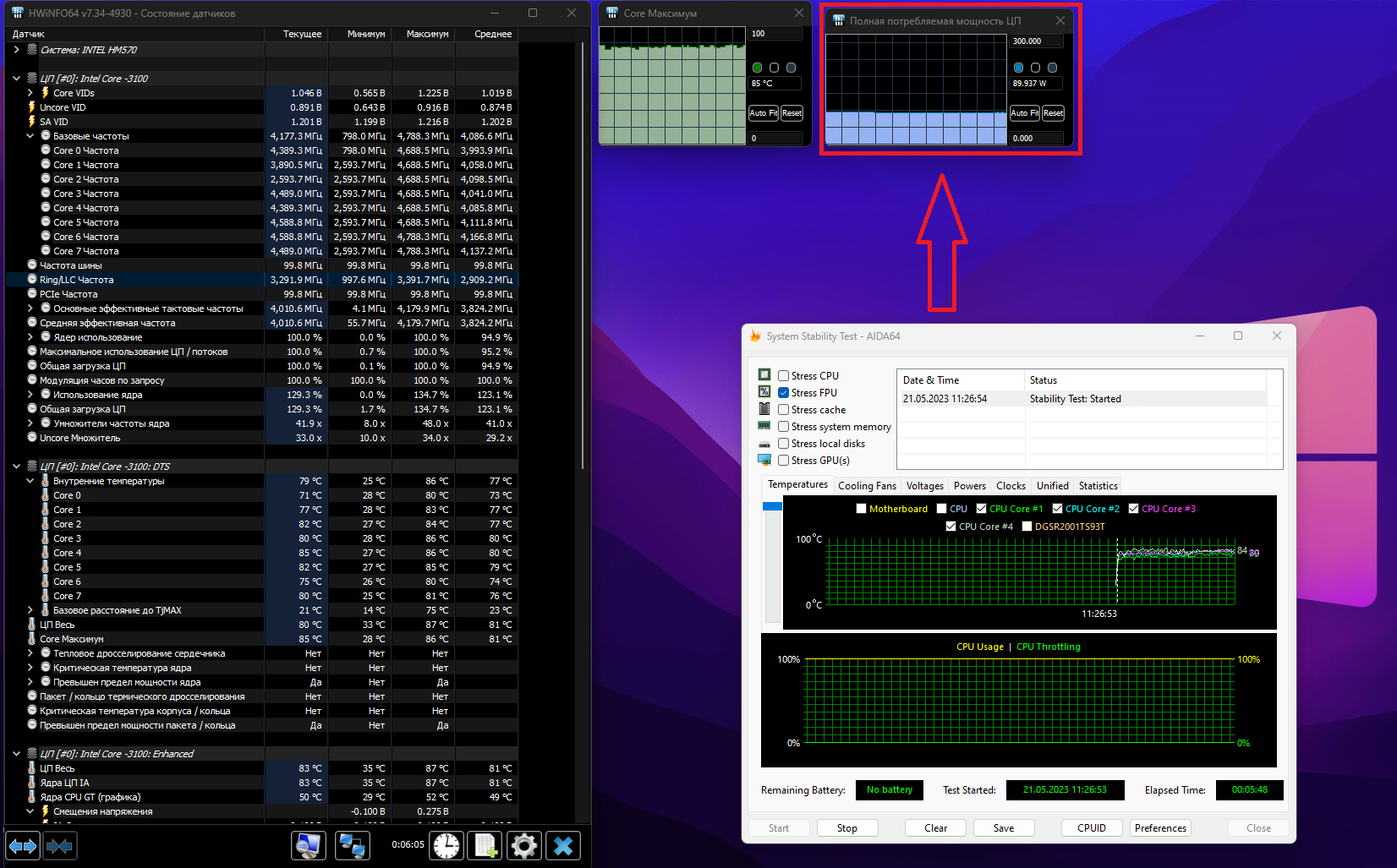Enable the Stress system memory checkbox
The image size is (1397, 868).
784,427
